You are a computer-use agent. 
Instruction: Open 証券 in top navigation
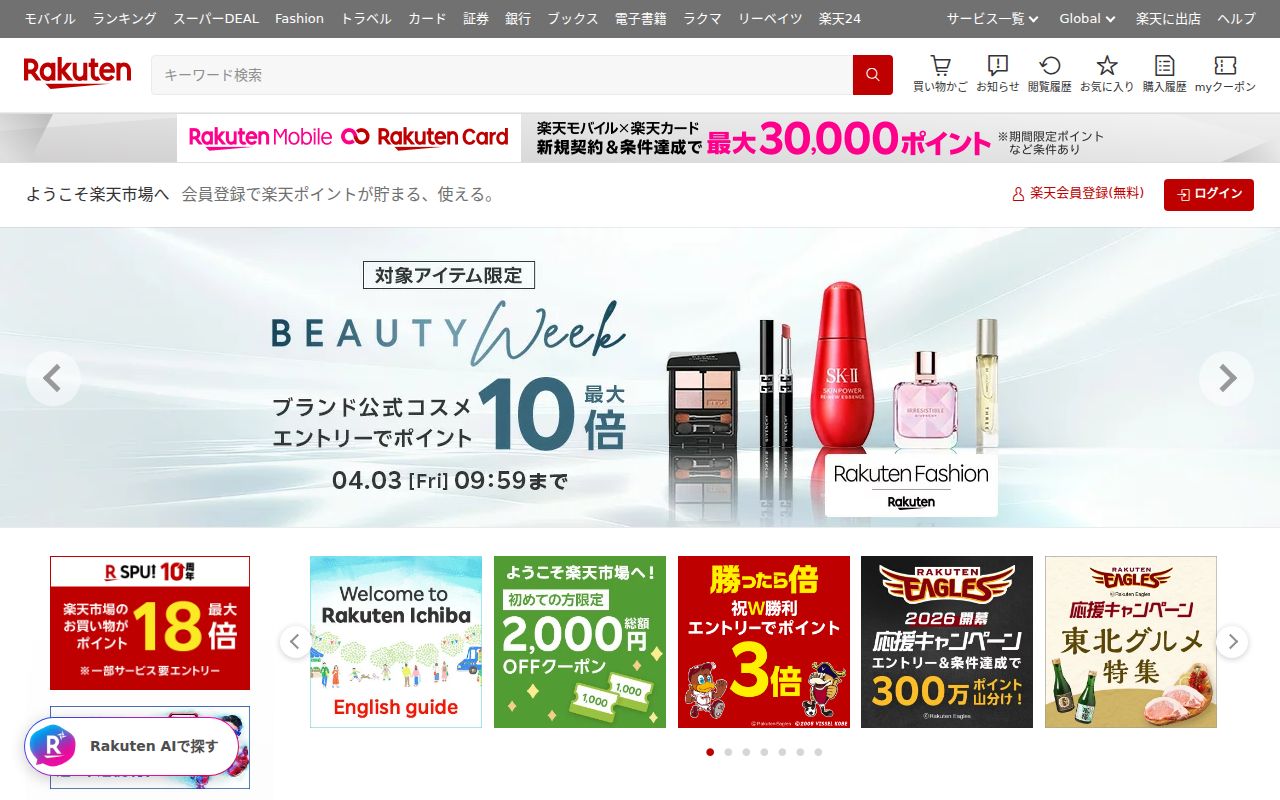pyautogui.click(x=476, y=19)
